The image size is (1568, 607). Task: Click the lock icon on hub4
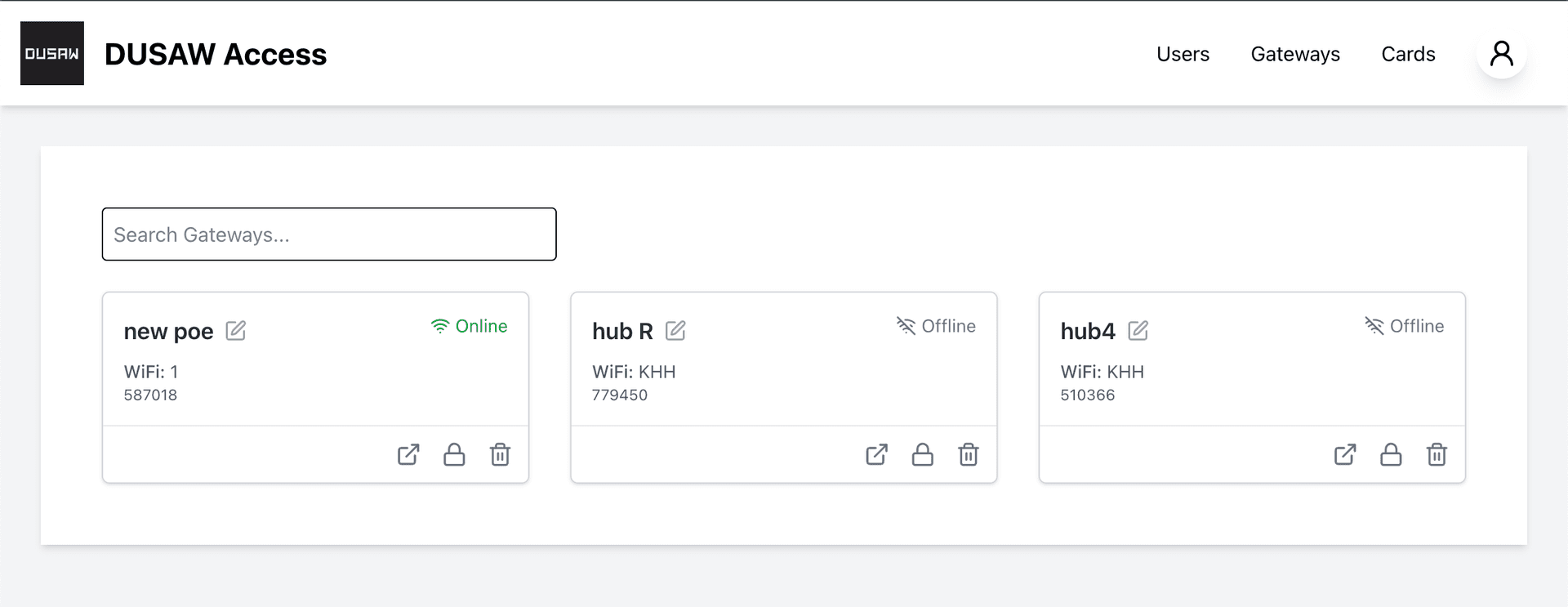[1390, 455]
